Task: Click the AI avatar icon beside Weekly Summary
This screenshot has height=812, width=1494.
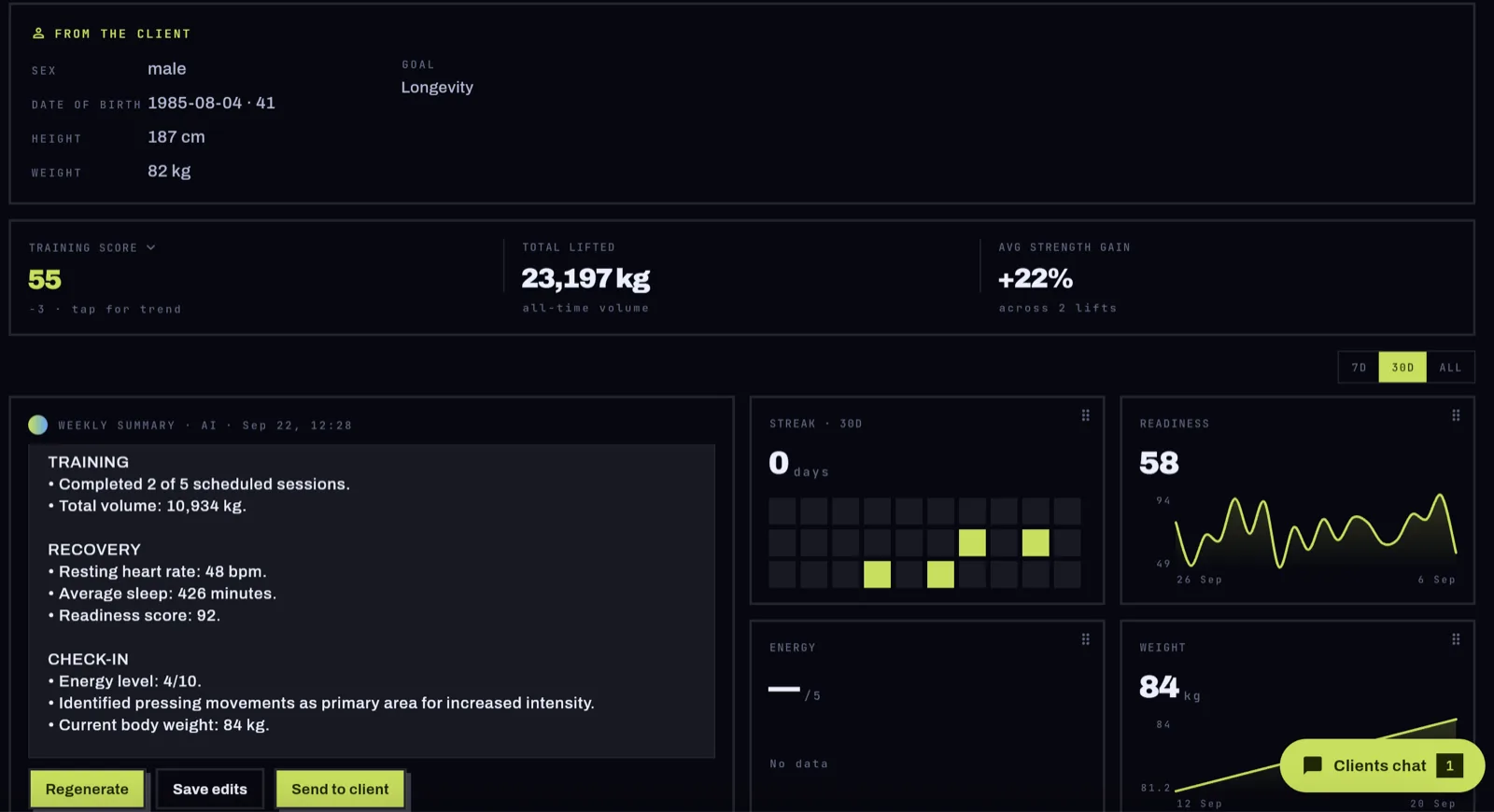Action: tap(38, 425)
